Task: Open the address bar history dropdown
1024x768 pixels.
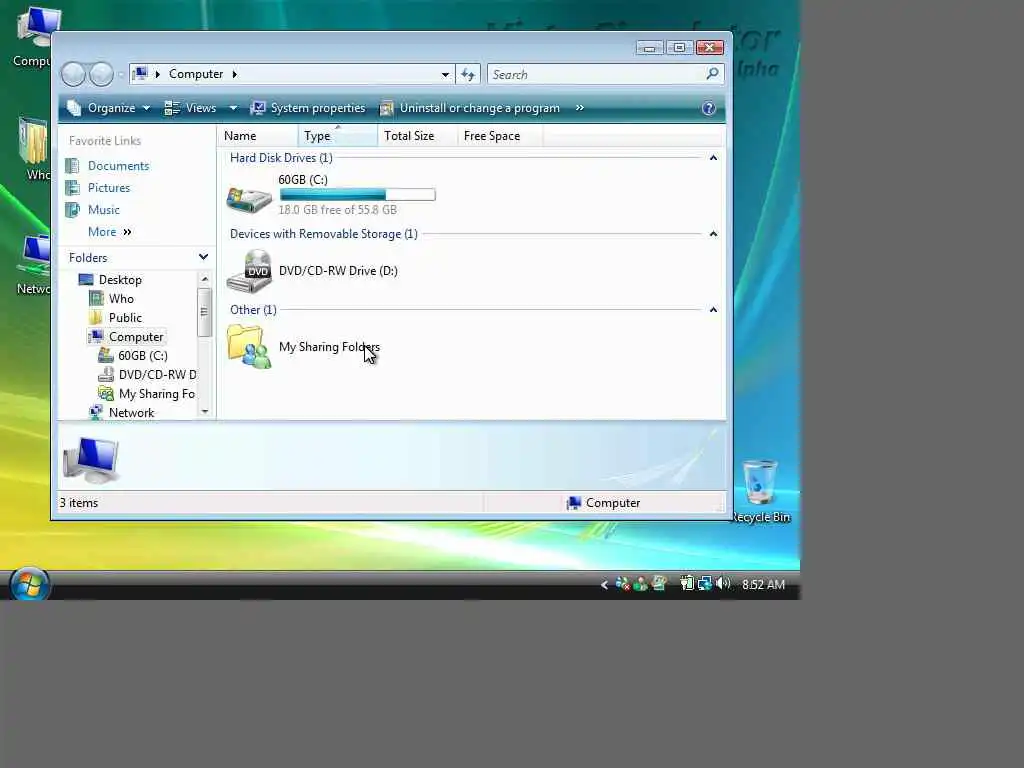Action: pyautogui.click(x=445, y=74)
